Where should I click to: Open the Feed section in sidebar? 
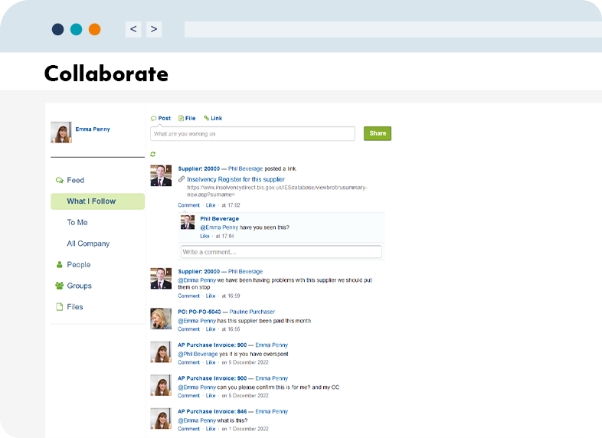(x=75, y=180)
